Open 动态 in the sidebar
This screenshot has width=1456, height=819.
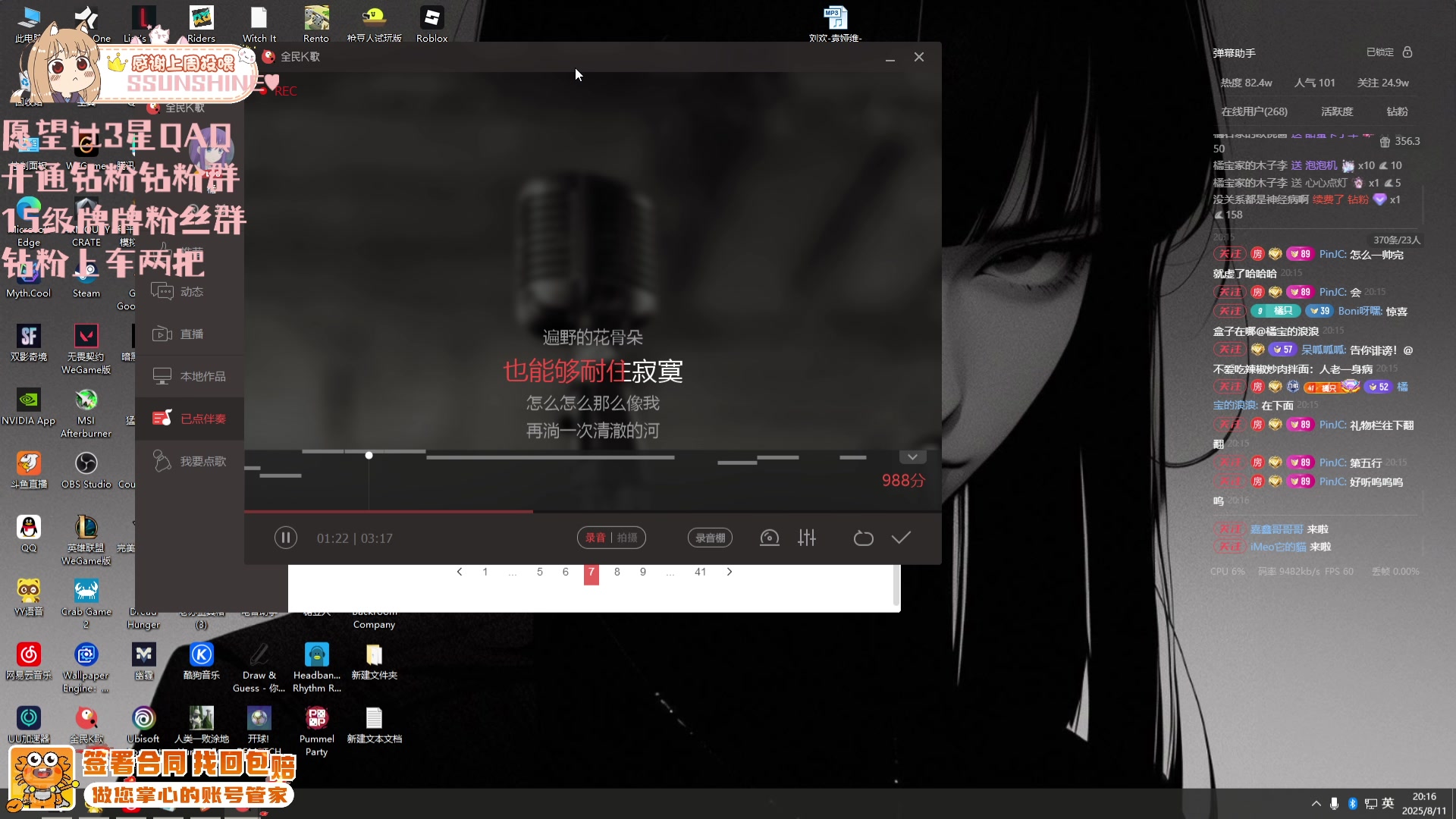190,292
